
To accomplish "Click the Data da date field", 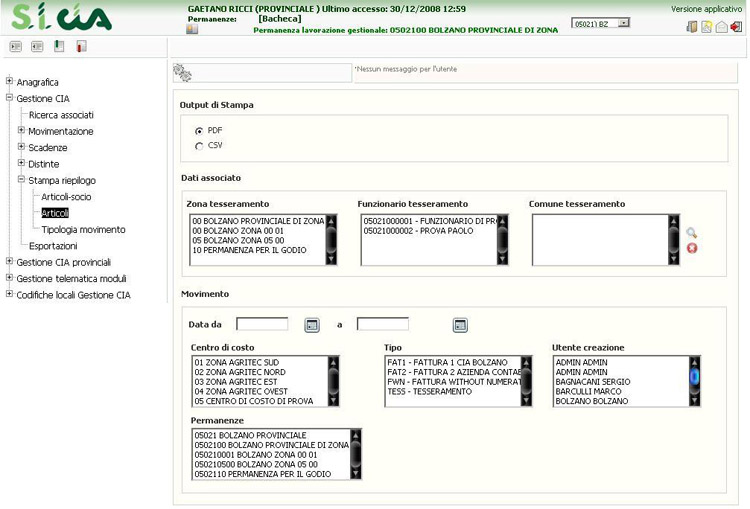I will (262, 324).
